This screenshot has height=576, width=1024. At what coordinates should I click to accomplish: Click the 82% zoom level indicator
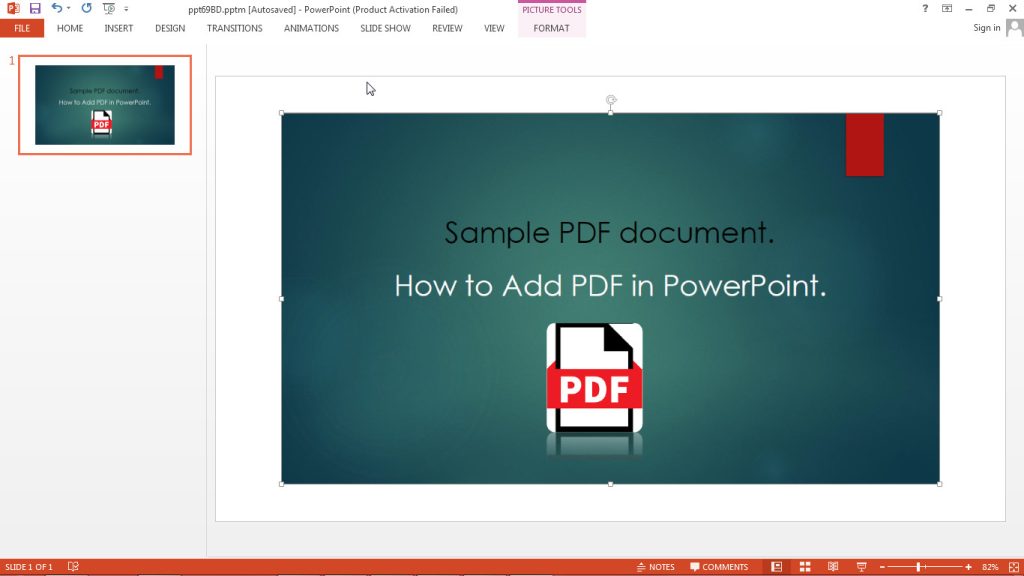click(989, 566)
